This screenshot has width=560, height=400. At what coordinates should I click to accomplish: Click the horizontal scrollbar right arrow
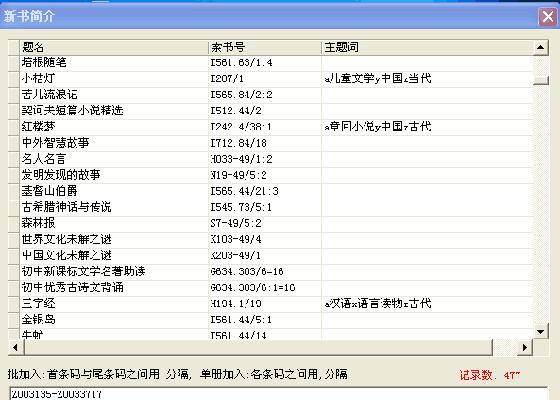525,347
